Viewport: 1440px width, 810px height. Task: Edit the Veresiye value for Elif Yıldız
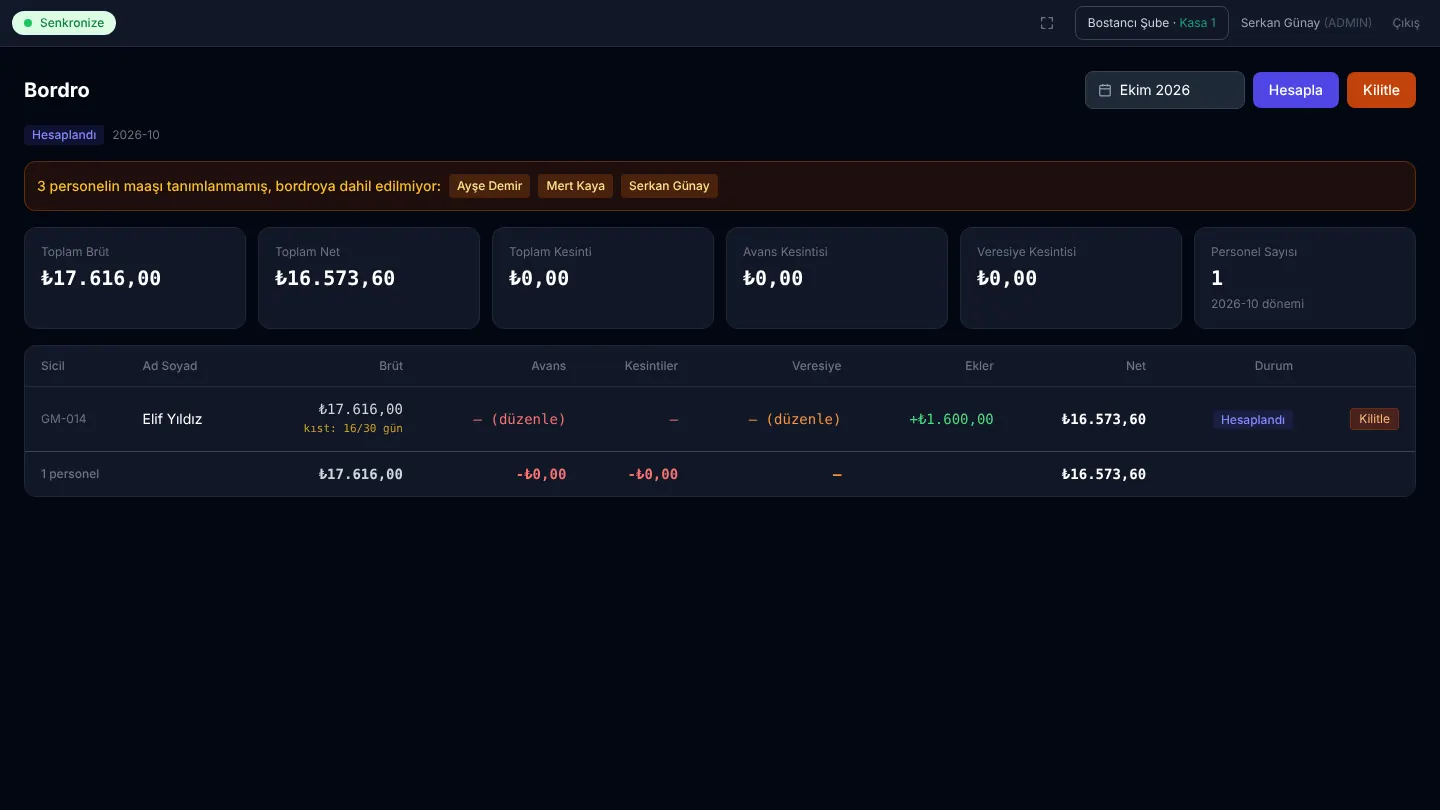pyautogui.click(x=795, y=419)
